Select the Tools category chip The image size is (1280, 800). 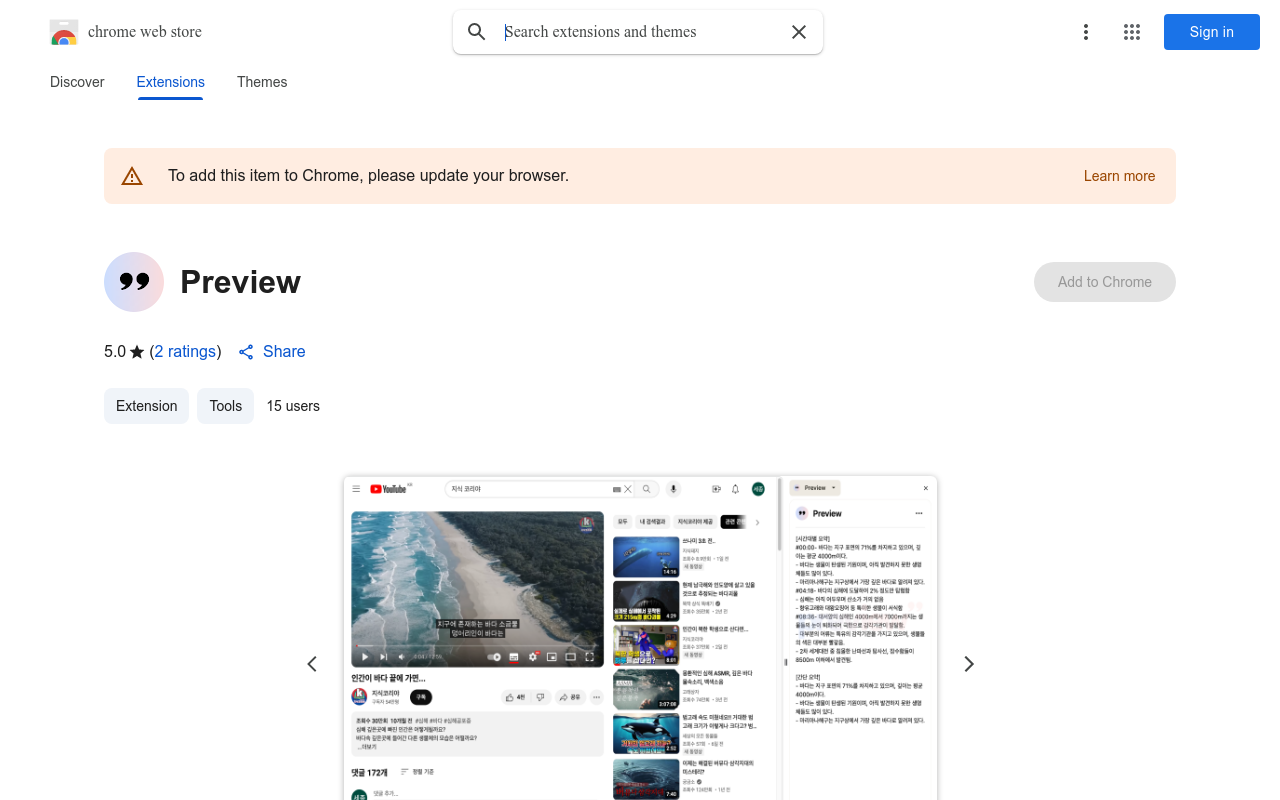point(225,406)
